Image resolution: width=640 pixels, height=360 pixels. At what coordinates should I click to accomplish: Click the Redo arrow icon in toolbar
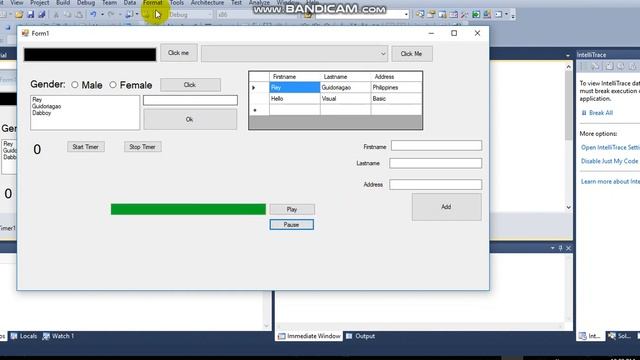(111, 15)
